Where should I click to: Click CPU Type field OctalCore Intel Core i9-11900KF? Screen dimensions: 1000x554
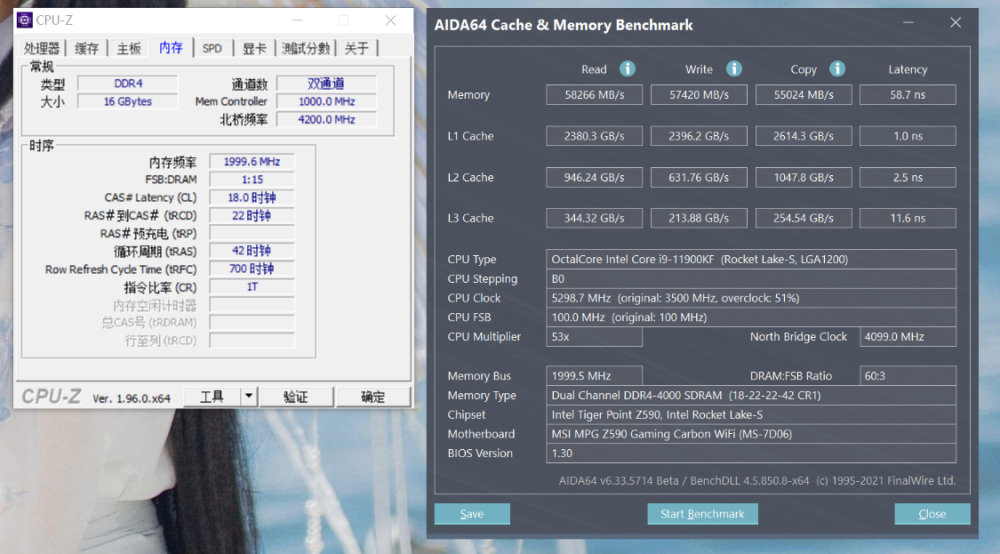[x=751, y=259]
